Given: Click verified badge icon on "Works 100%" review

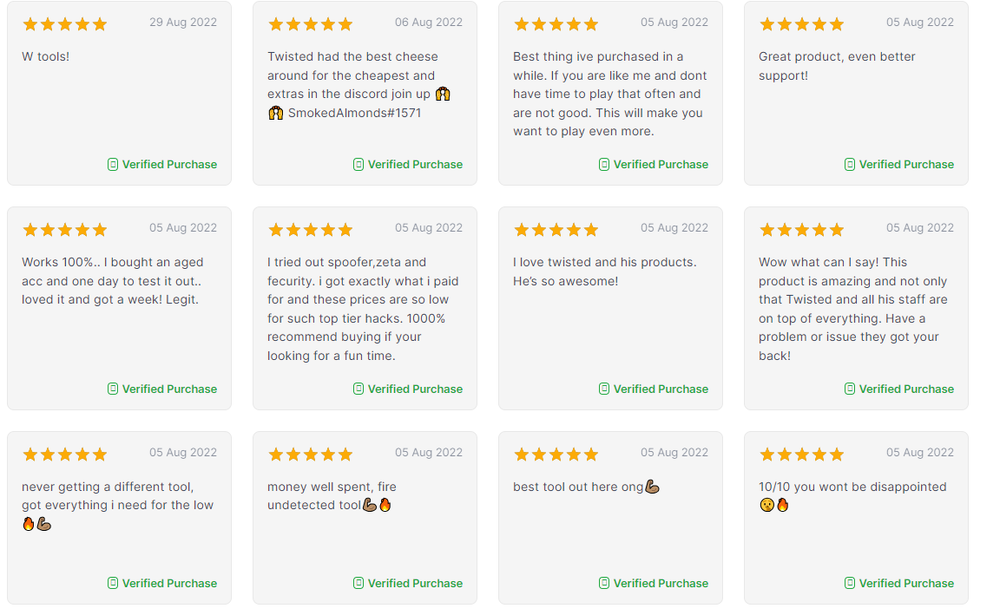Looking at the screenshot, I should [113, 389].
